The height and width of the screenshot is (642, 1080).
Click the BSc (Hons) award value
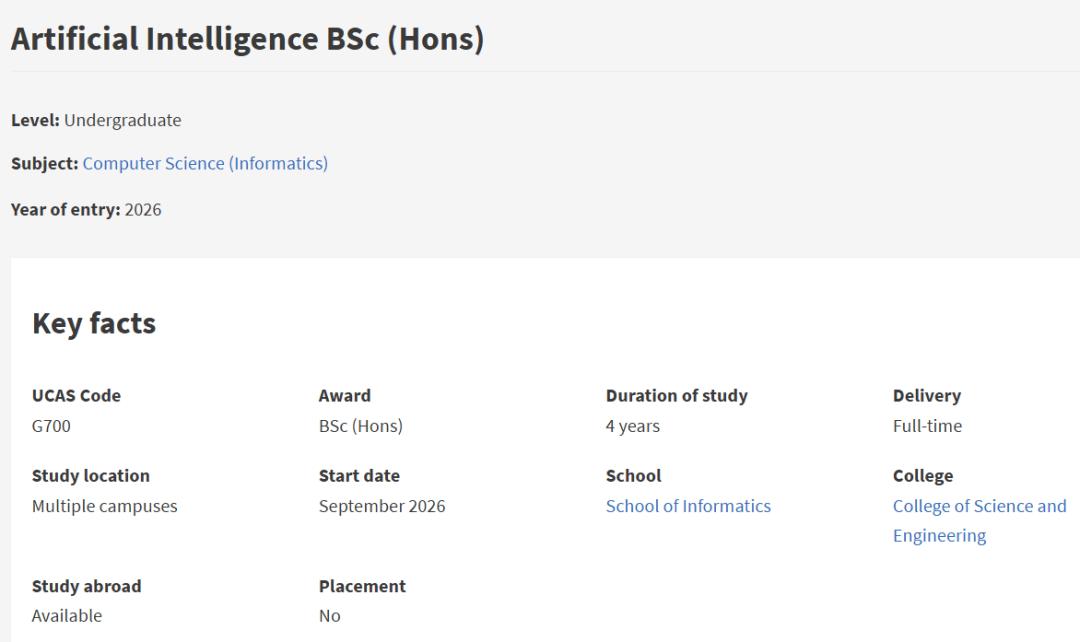click(x=360, y=426)
